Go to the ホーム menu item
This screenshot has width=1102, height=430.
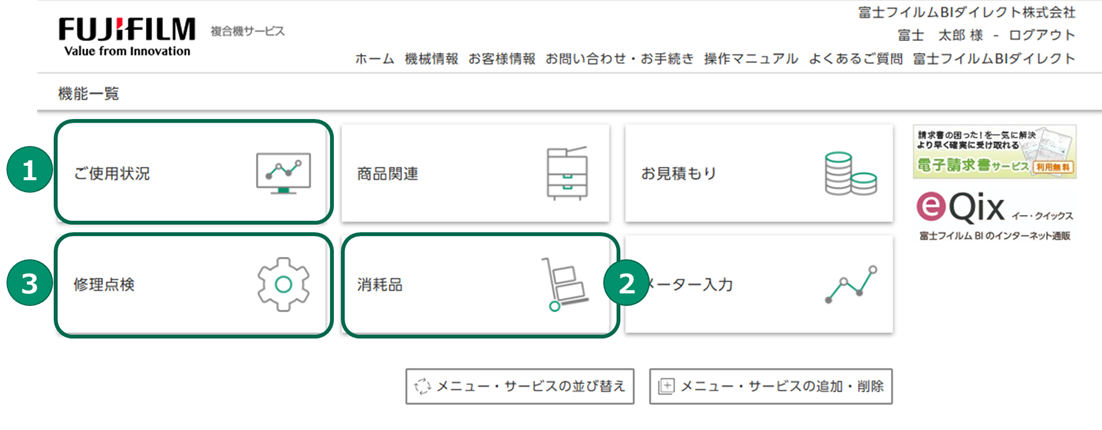tap(375, 59)
